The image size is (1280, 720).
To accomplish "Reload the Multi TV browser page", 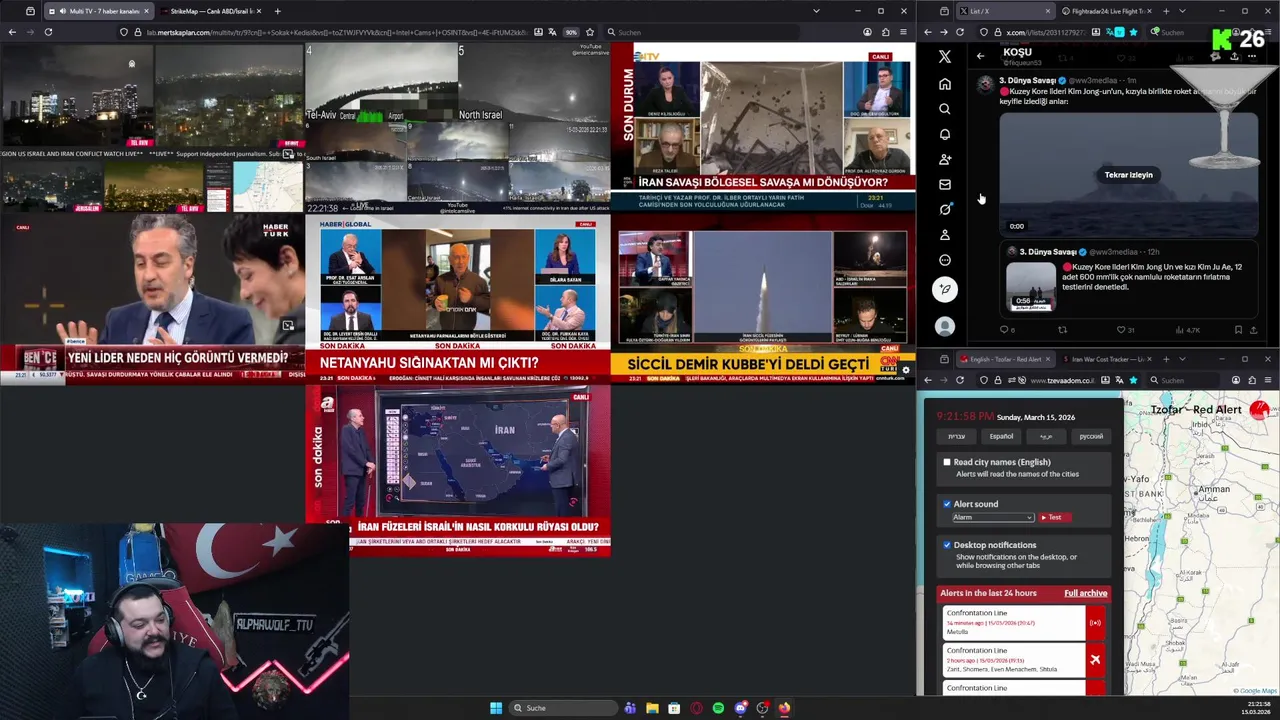I will point(48,32).
